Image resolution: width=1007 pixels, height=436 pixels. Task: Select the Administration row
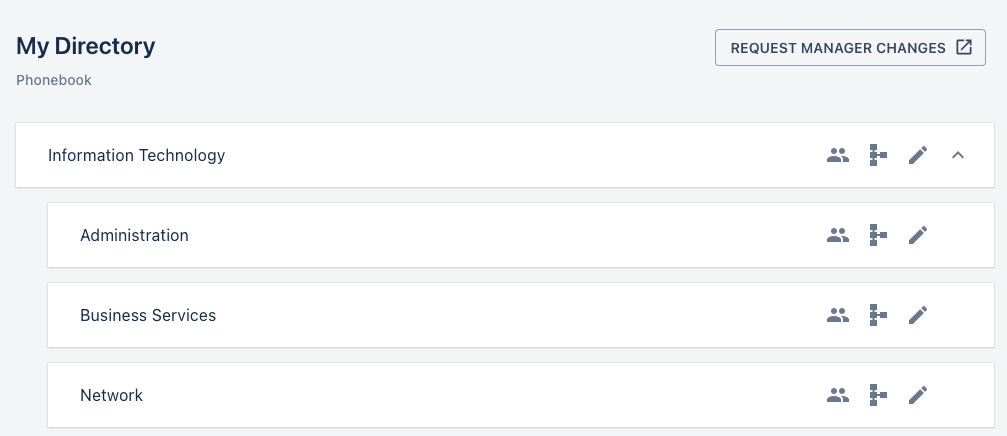(134, 235)
